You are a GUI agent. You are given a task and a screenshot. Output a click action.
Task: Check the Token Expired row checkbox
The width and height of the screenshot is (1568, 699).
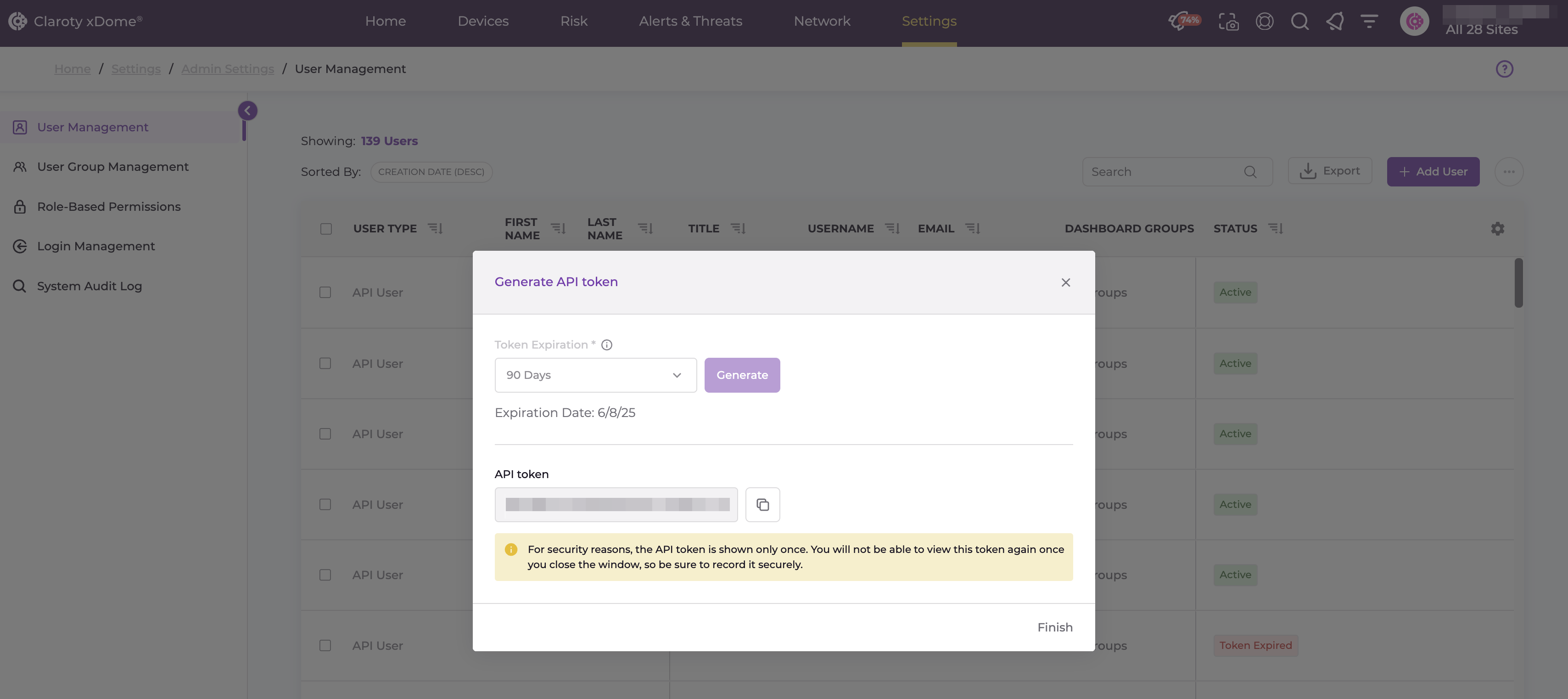point(325,645)
